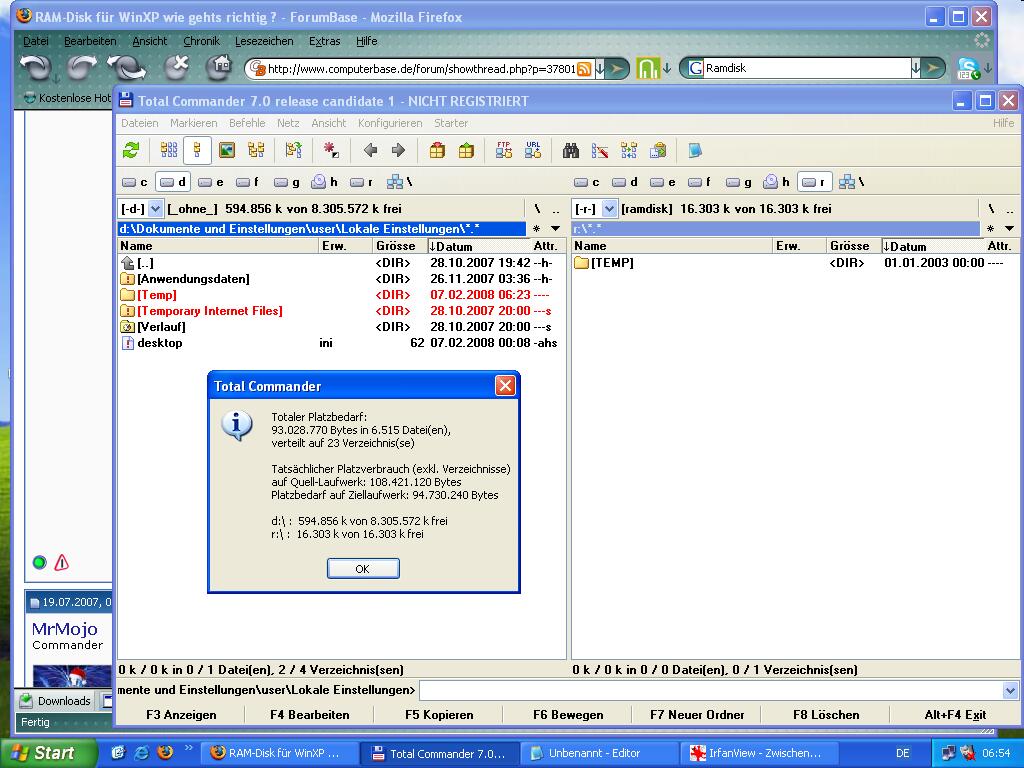Open network neighborhood icon in right drive bar
The width and height of the screenshot is (1024, 768).
coord(852,182)
